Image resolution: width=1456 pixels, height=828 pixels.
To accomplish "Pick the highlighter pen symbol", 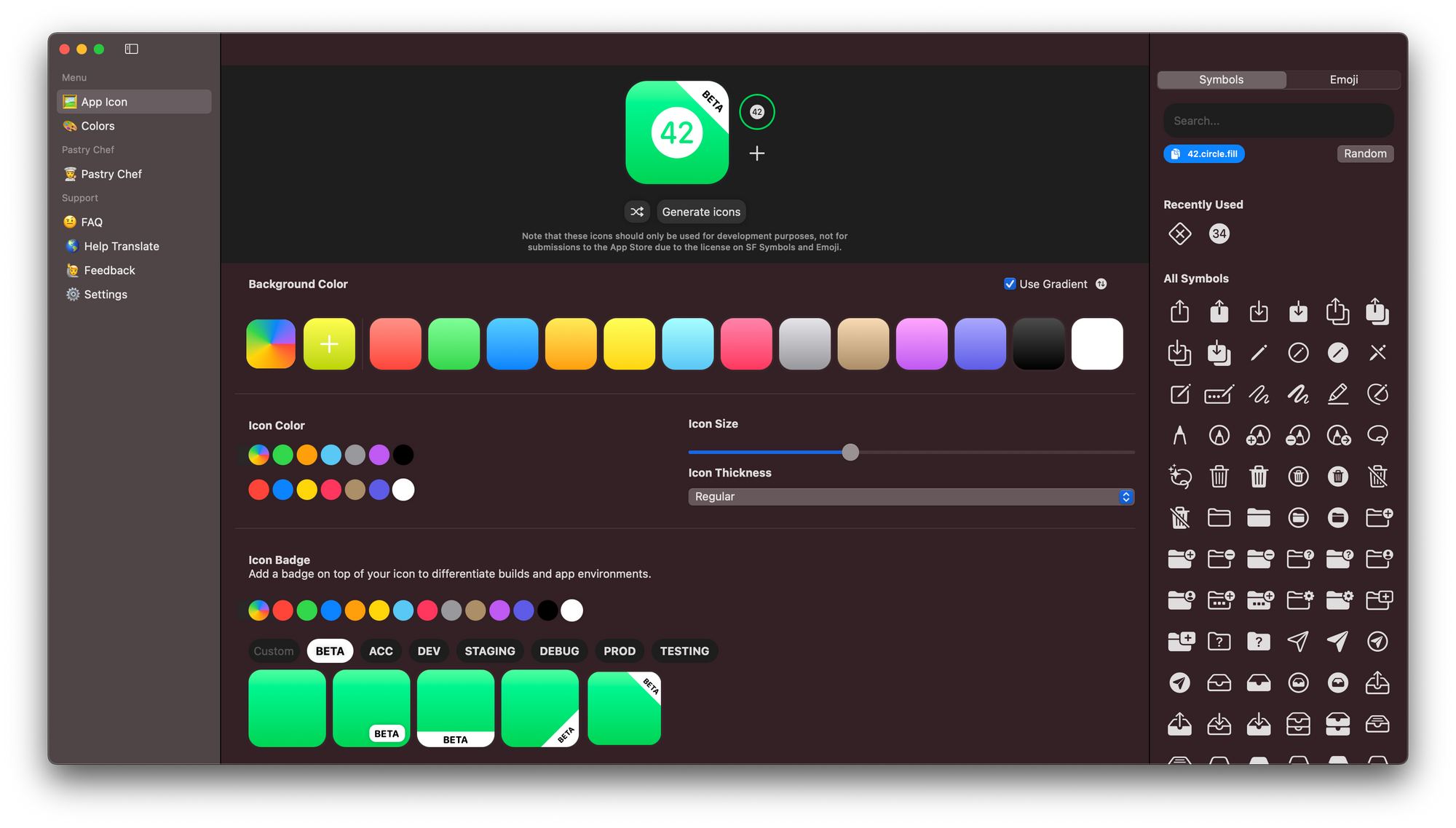I will coord(1338,394).
